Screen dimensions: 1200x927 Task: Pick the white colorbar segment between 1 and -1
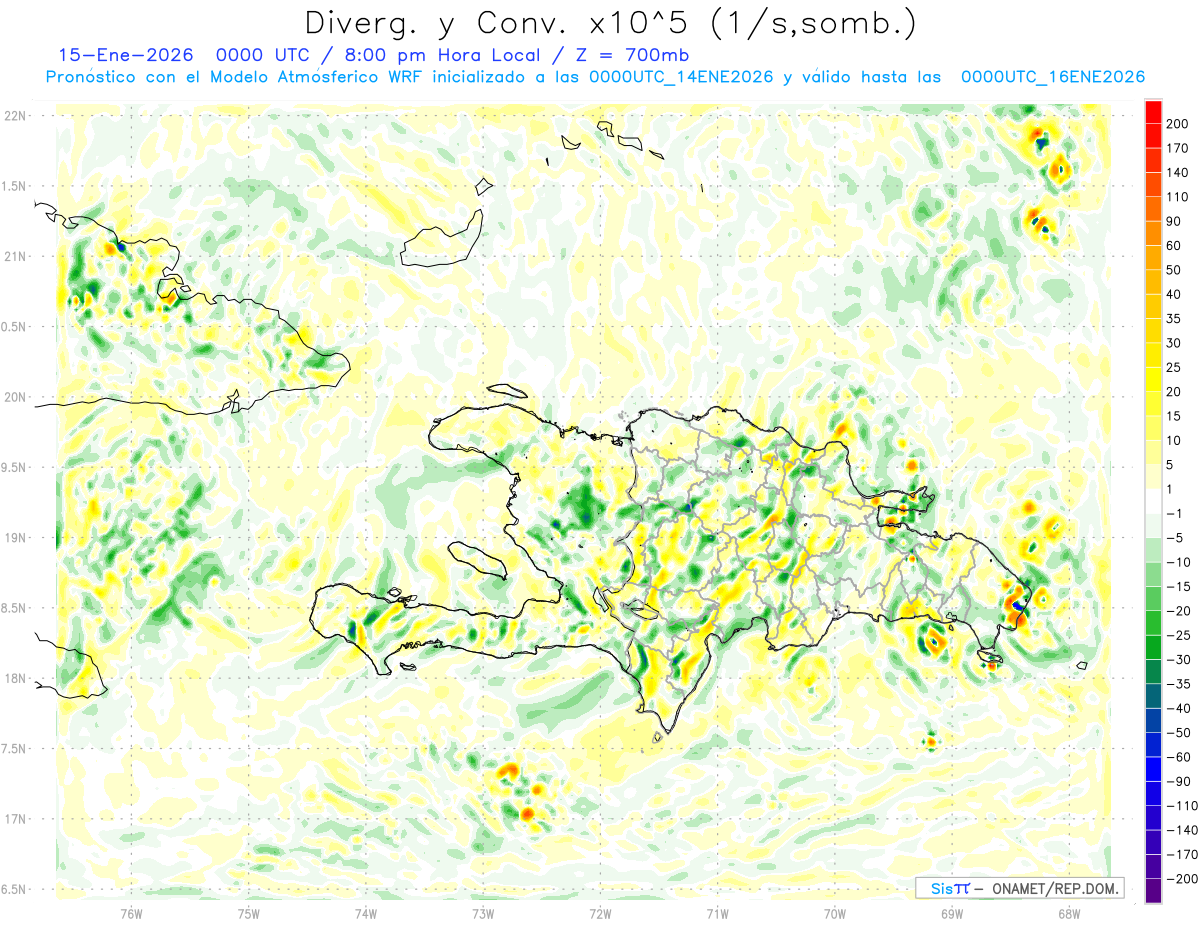click(x=1153, y=501)
